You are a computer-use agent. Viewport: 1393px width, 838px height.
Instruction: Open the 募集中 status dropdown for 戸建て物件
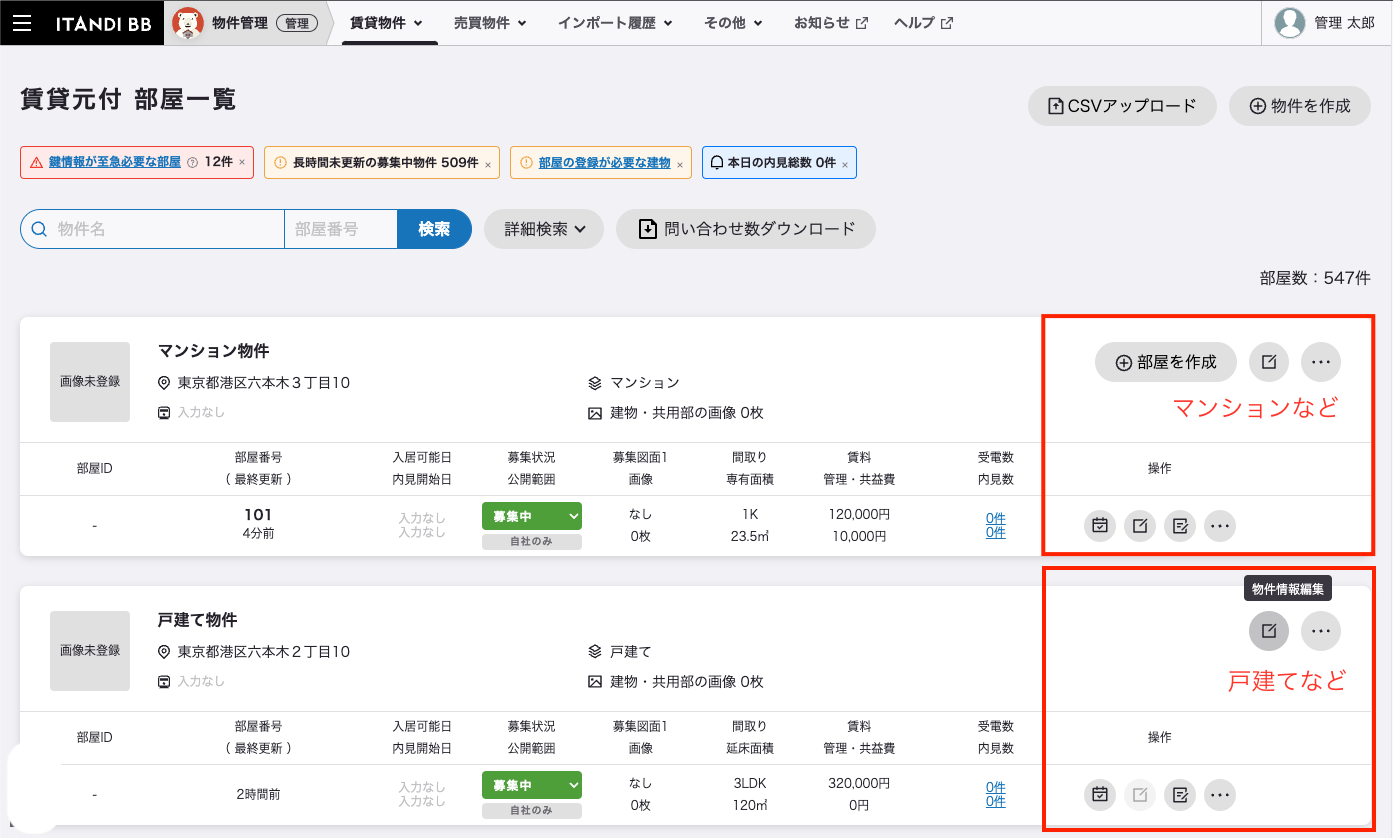point(531,785)
